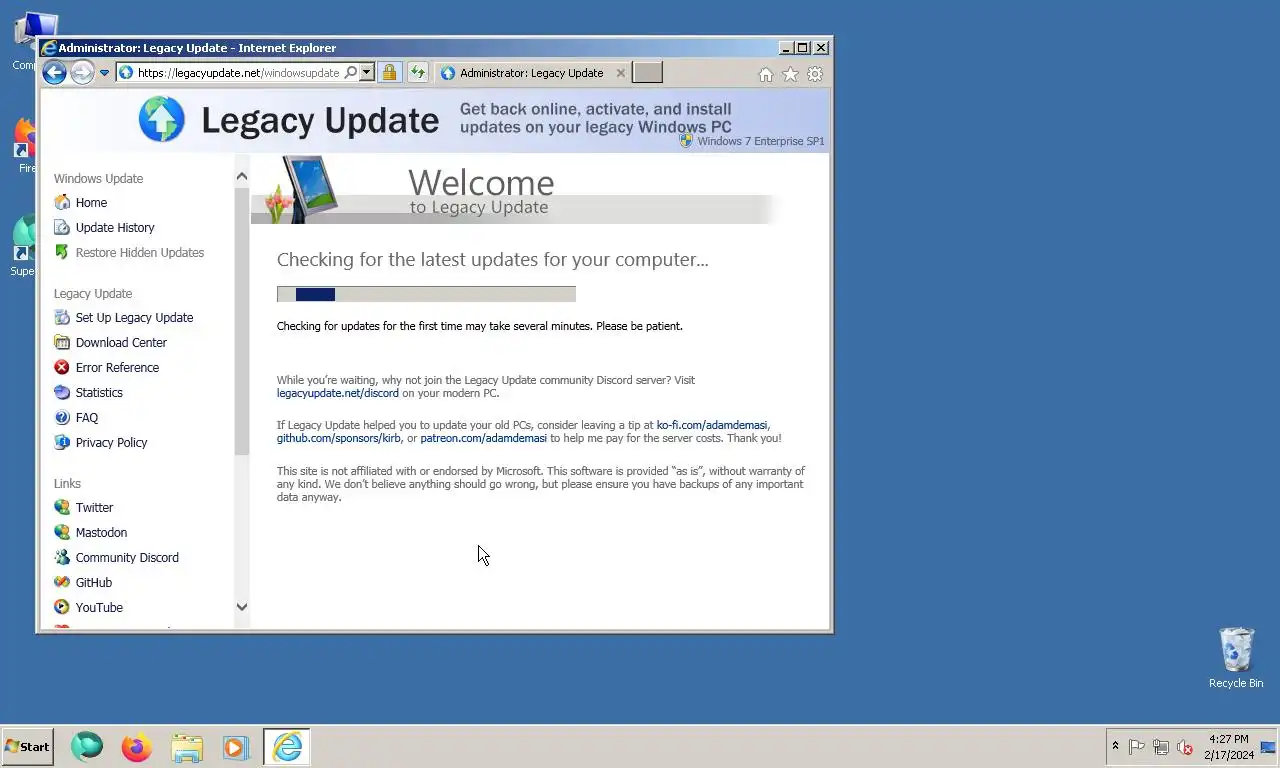Launch Firefox from the taskbar
Image resolution: width=1280 pixels, height=768 pixels.
click(x=136, y=747)
